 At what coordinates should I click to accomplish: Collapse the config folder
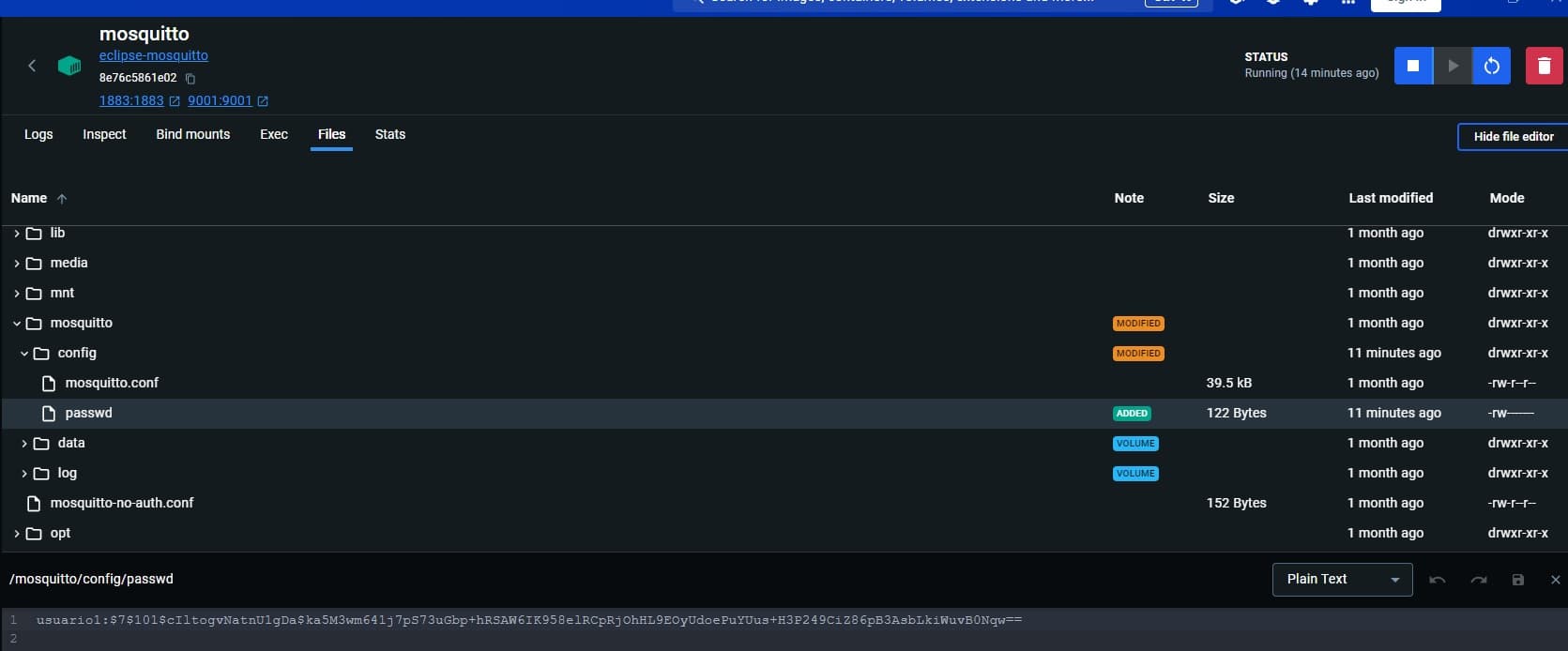(24, 354)
